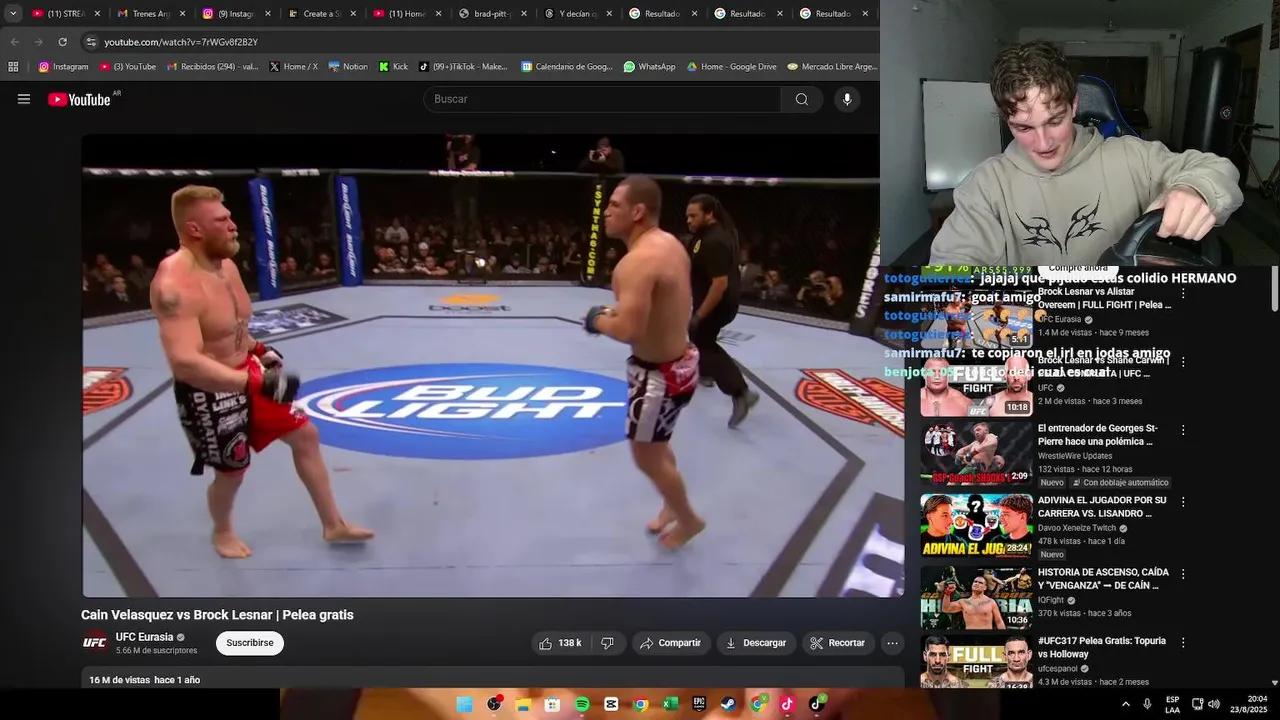The width and height of the screenshot is (1280, 720).
Task: Reload the page with the refresh icon
Action: [62, 42]
